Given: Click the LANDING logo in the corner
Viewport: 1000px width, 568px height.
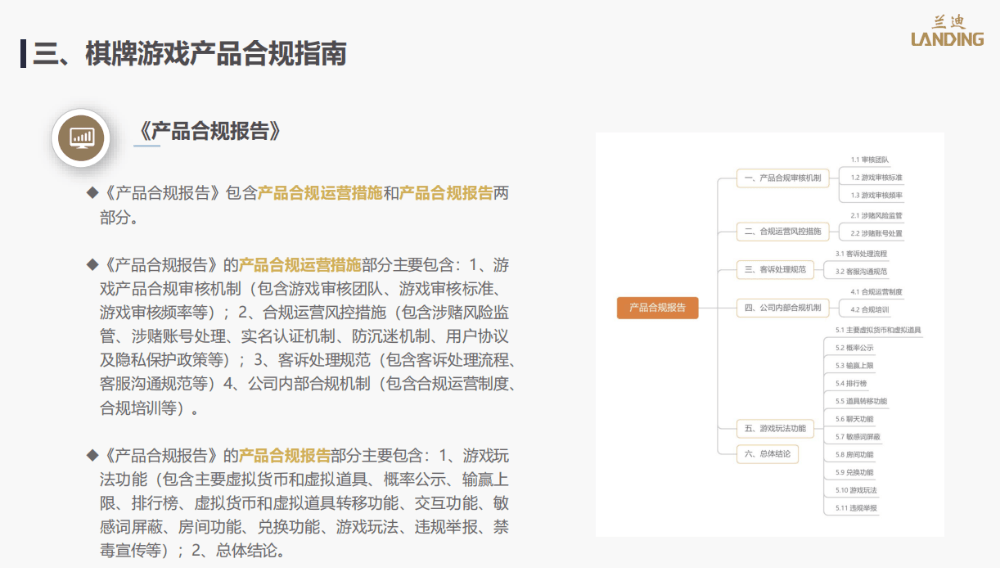Looking at the screenshot, I should pos(946,31).
